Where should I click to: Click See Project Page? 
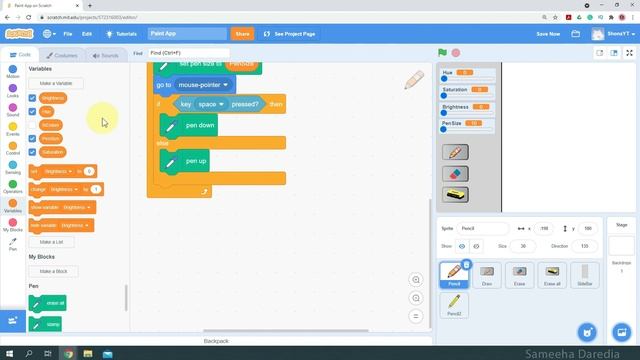[x=289, y=34]
